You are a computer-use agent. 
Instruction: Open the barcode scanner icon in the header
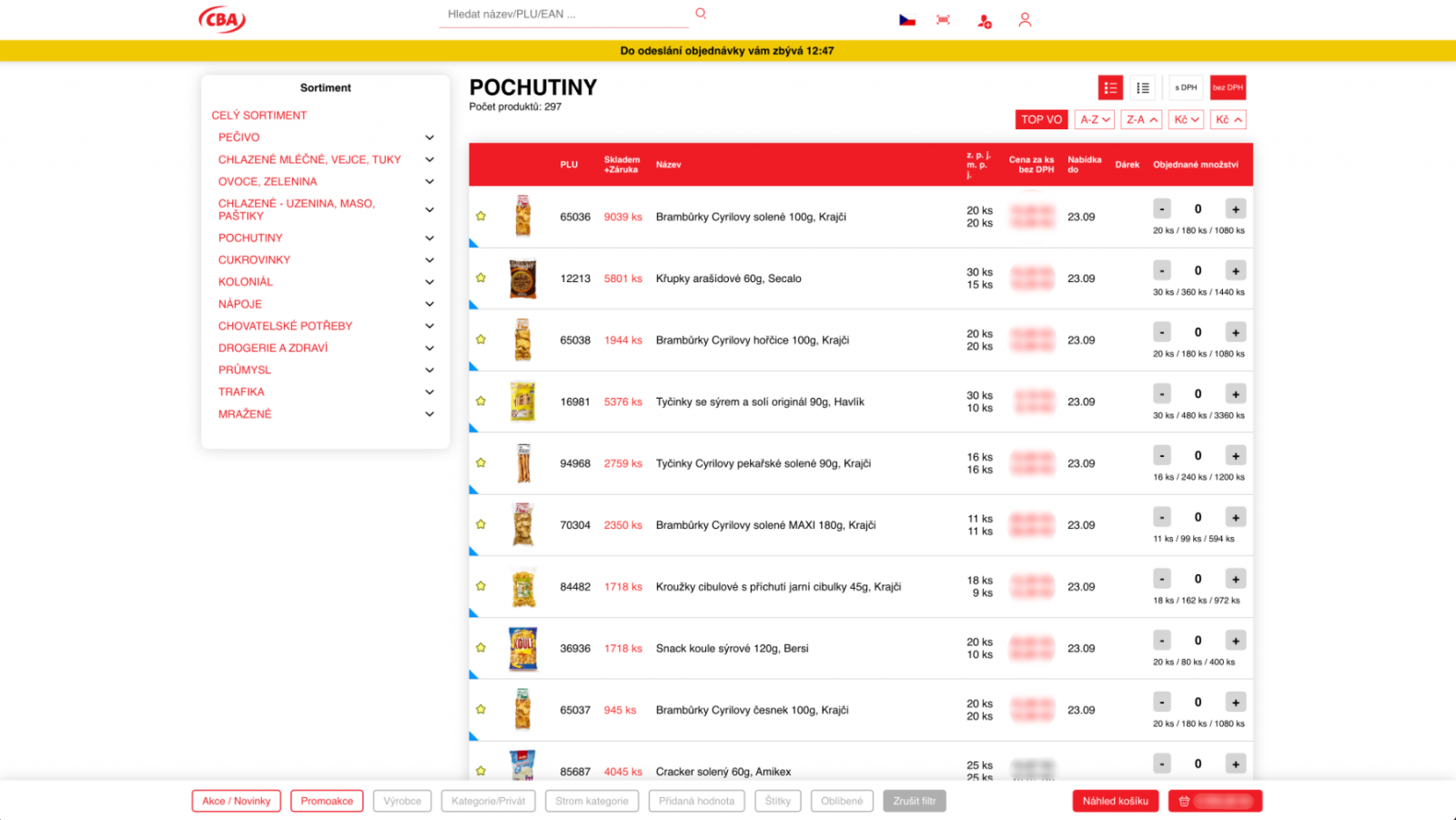click(943, 18)
